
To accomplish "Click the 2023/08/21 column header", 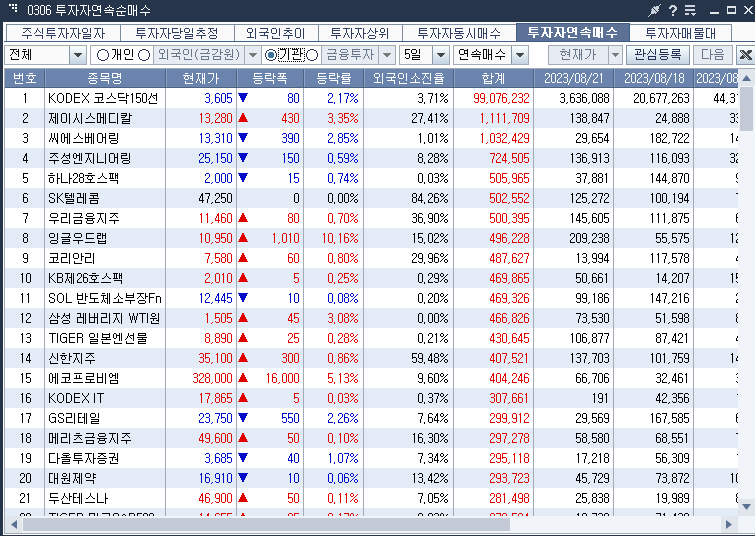I will pos(573,78).
